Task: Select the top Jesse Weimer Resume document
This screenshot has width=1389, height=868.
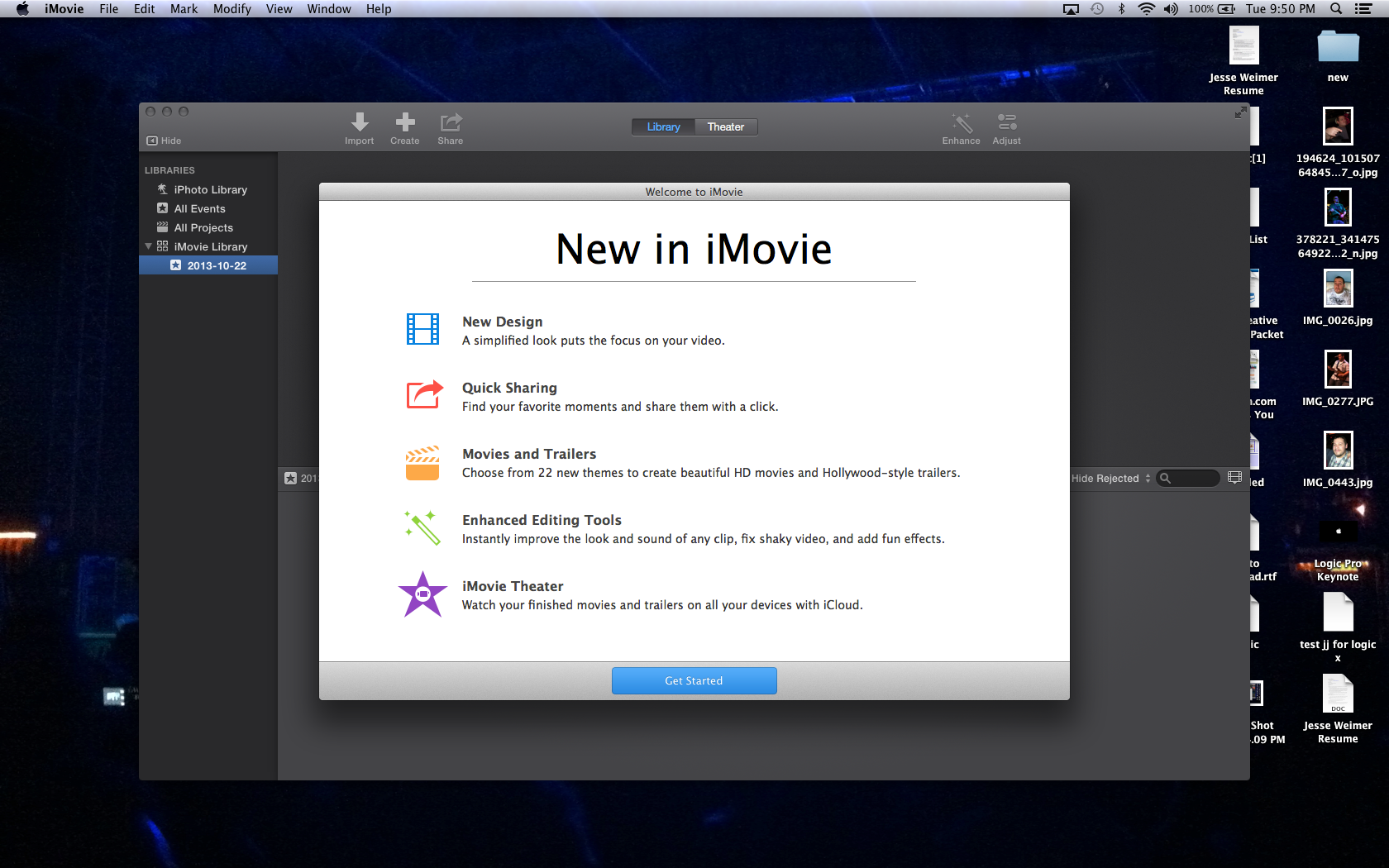Action: 1243,60
